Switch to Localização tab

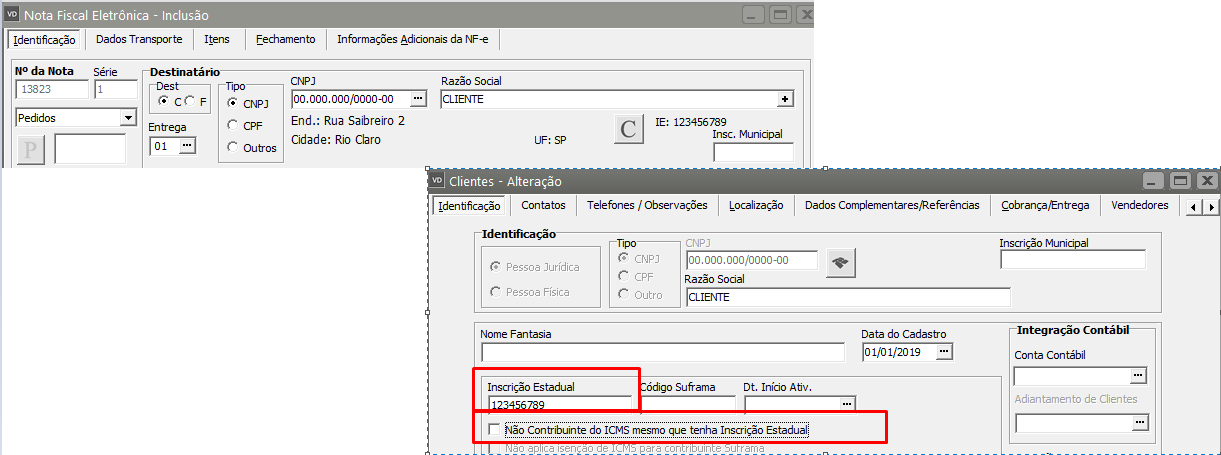756,205
